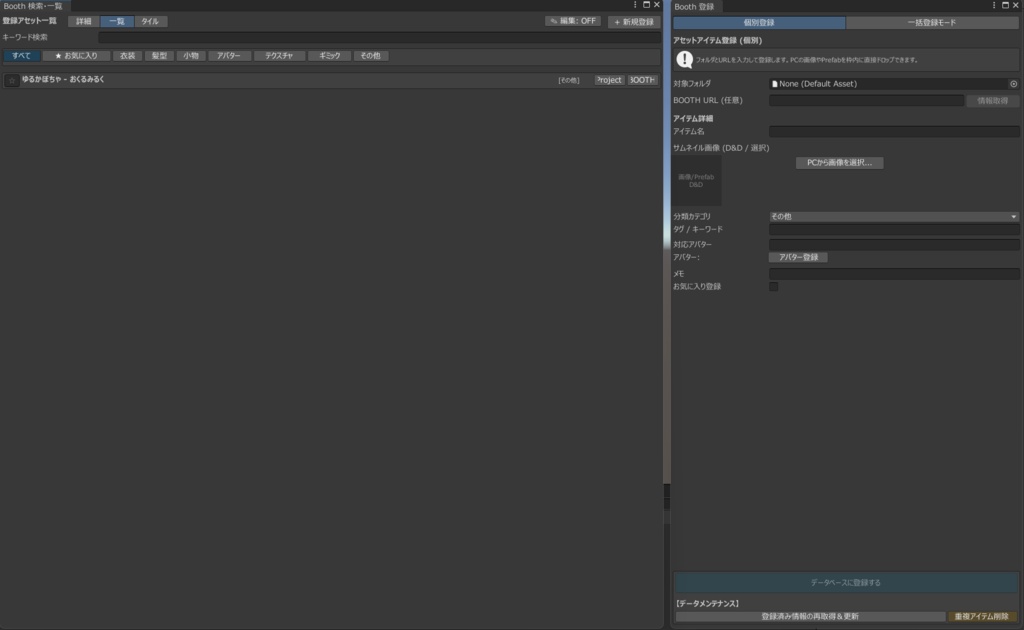
Task: Click the 画像/Prefab D&D thumbnail box
Action: [696, 181]
